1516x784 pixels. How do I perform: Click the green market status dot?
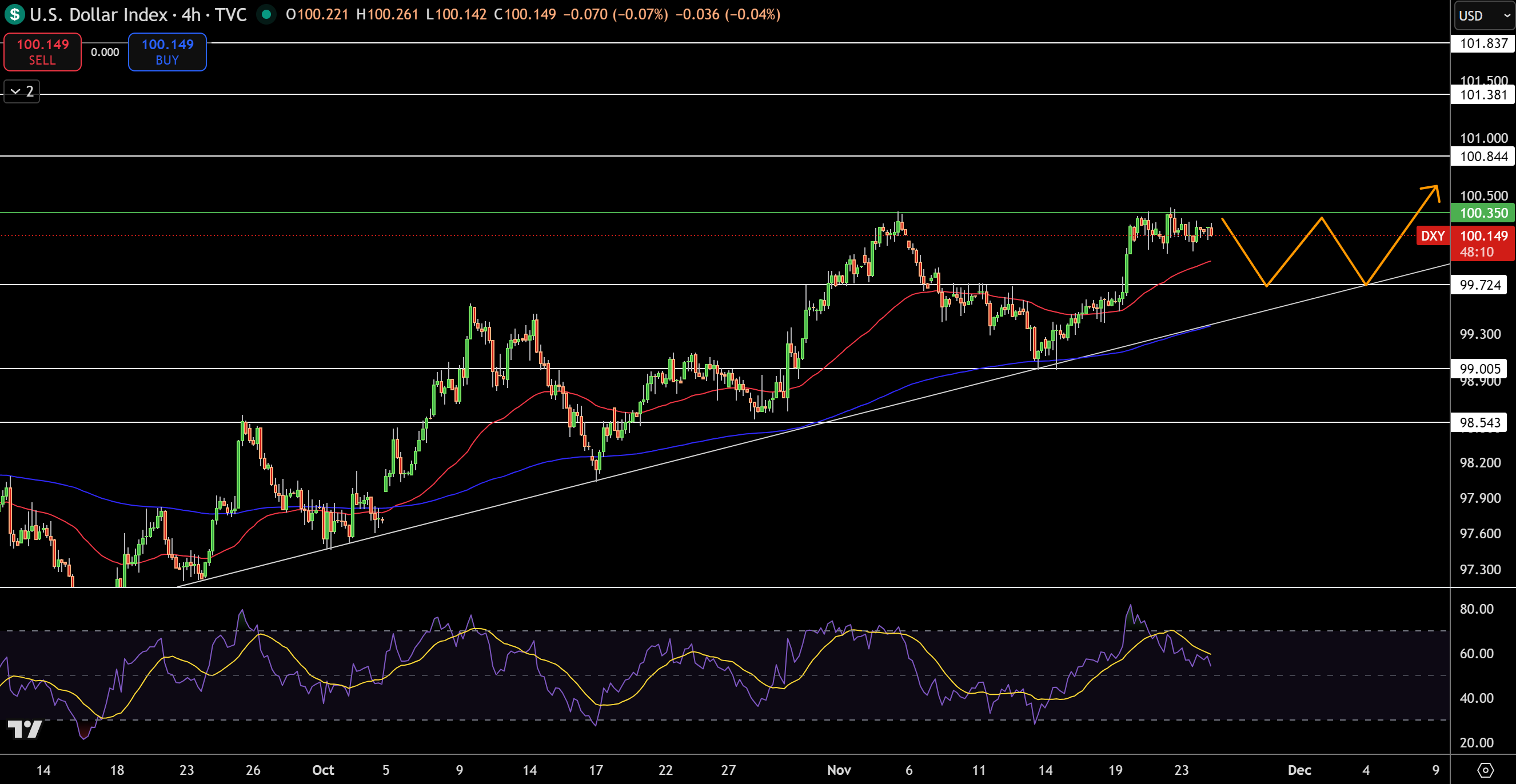(268, 15)
